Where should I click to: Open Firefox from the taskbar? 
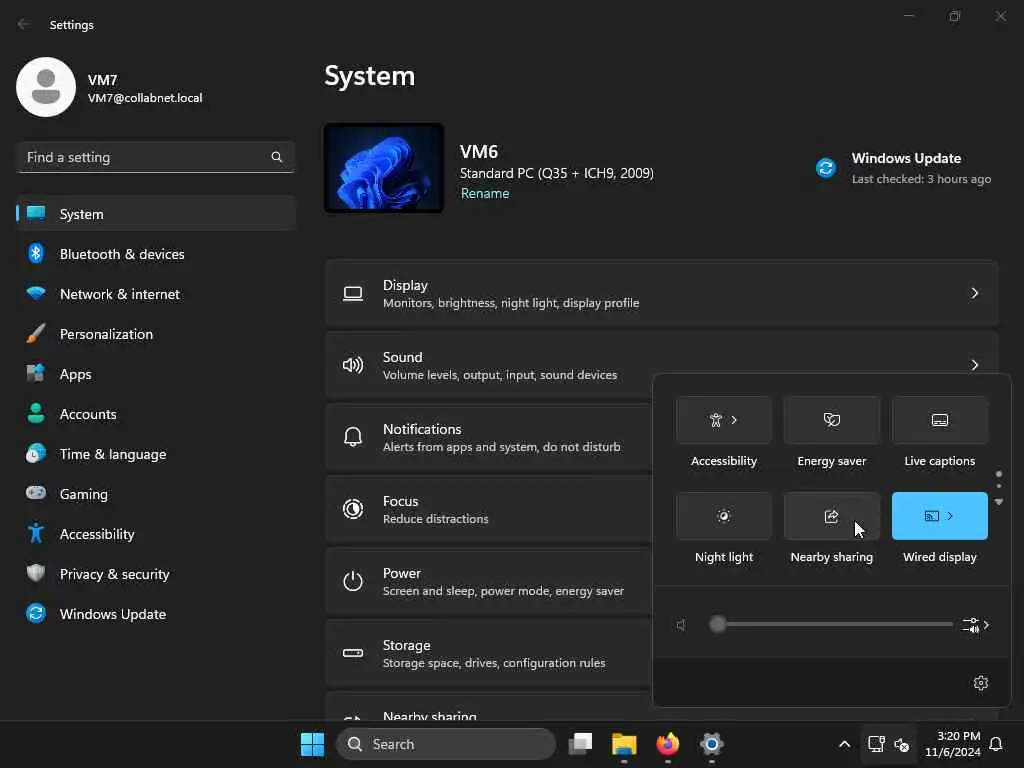tap(667, 744)
